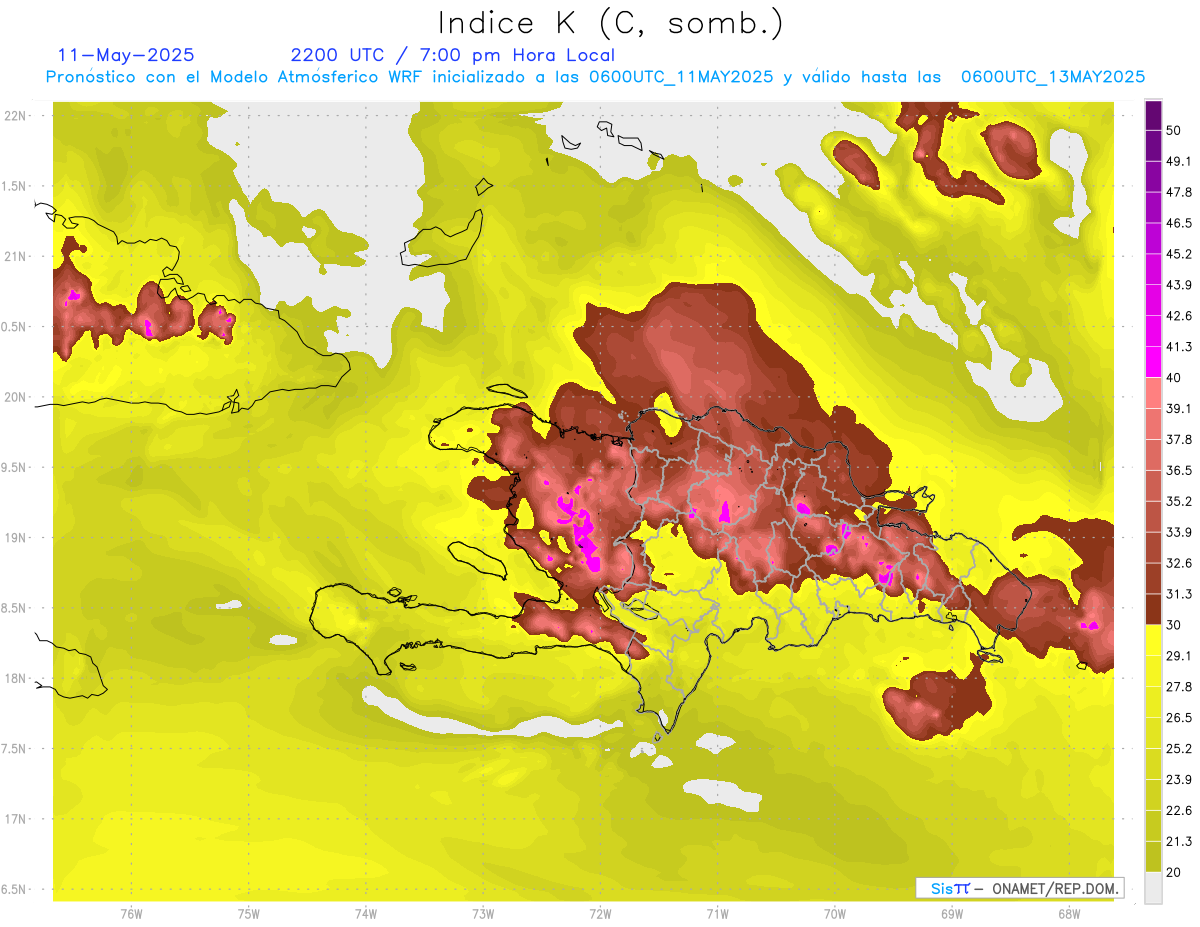
Task: Click the '20' color scale value
Action: [1174, 872]
